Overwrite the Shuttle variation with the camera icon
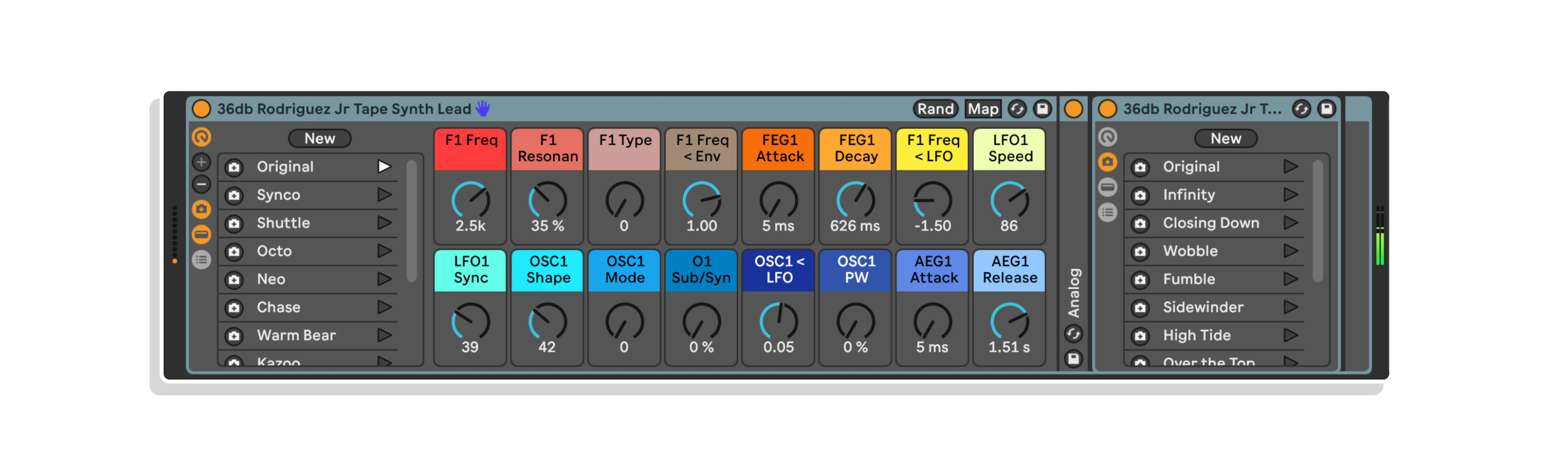This screenshot has width=1568, height=449. point(234,223)
